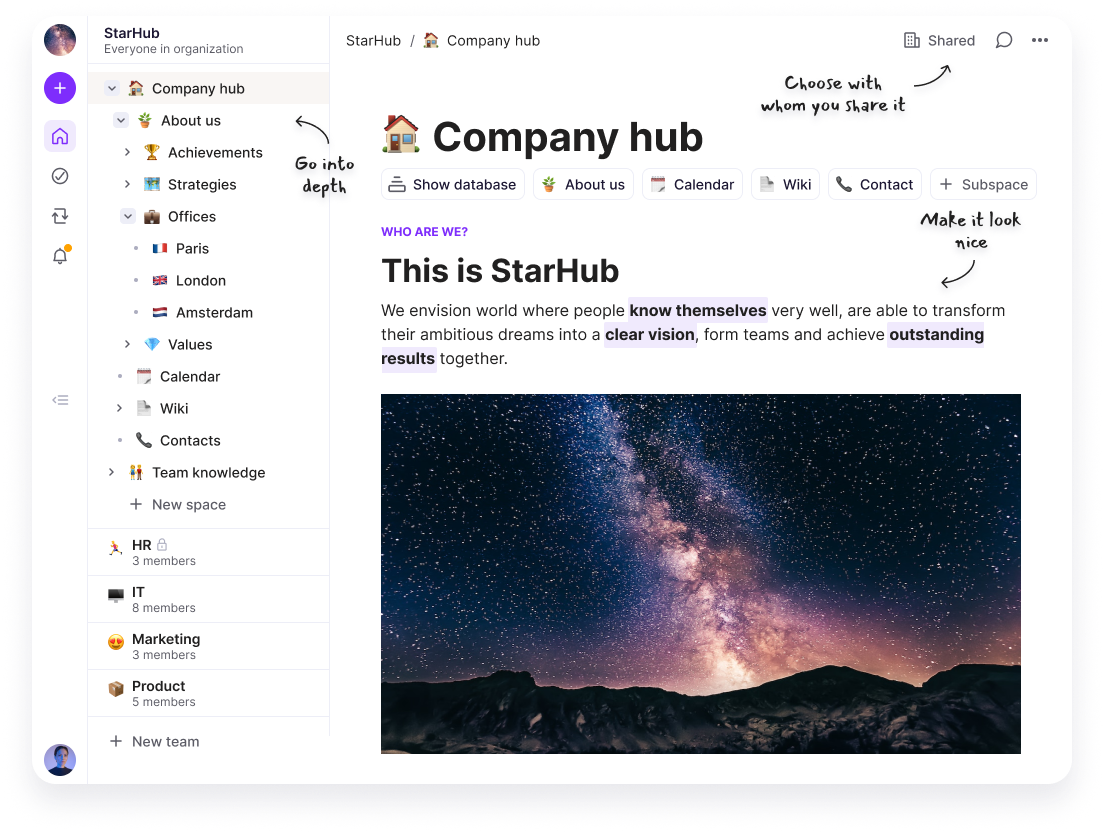Click the house icon in breadcrumb

pos(431,40)
